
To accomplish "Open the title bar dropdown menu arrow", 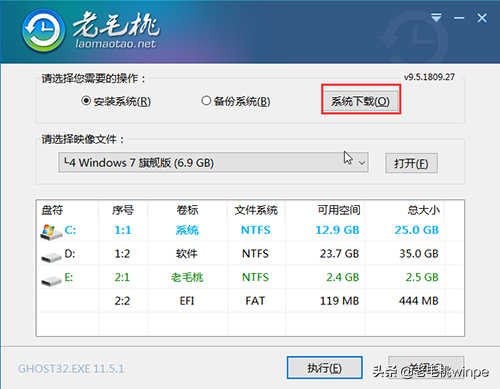I will [x=436, y=18].
